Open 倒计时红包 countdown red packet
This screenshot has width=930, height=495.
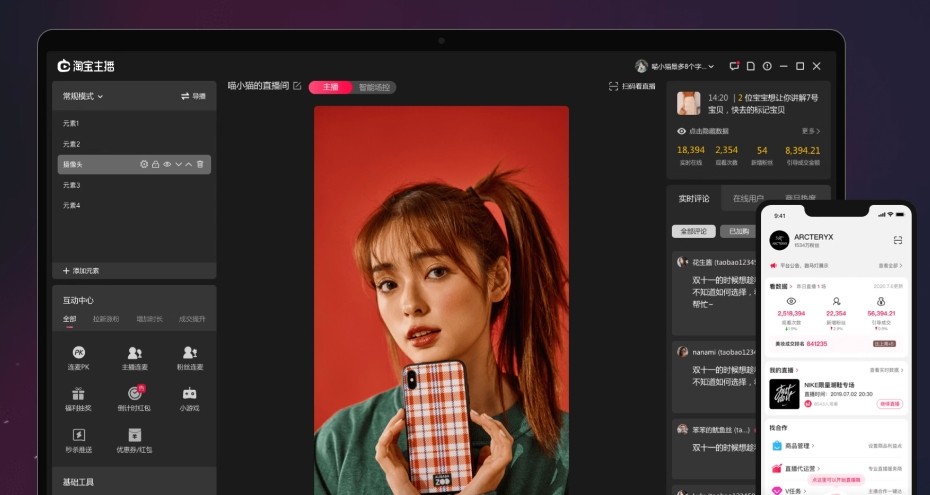135,399
